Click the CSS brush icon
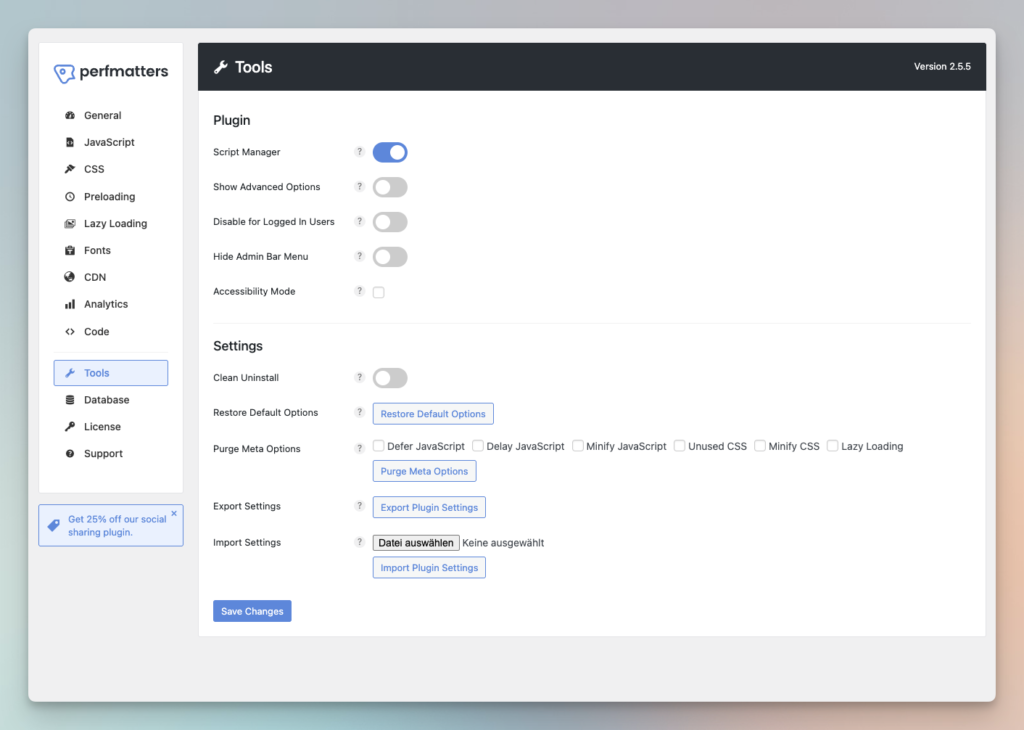This screenshot has width=1024, height=730. pos(70,169)
